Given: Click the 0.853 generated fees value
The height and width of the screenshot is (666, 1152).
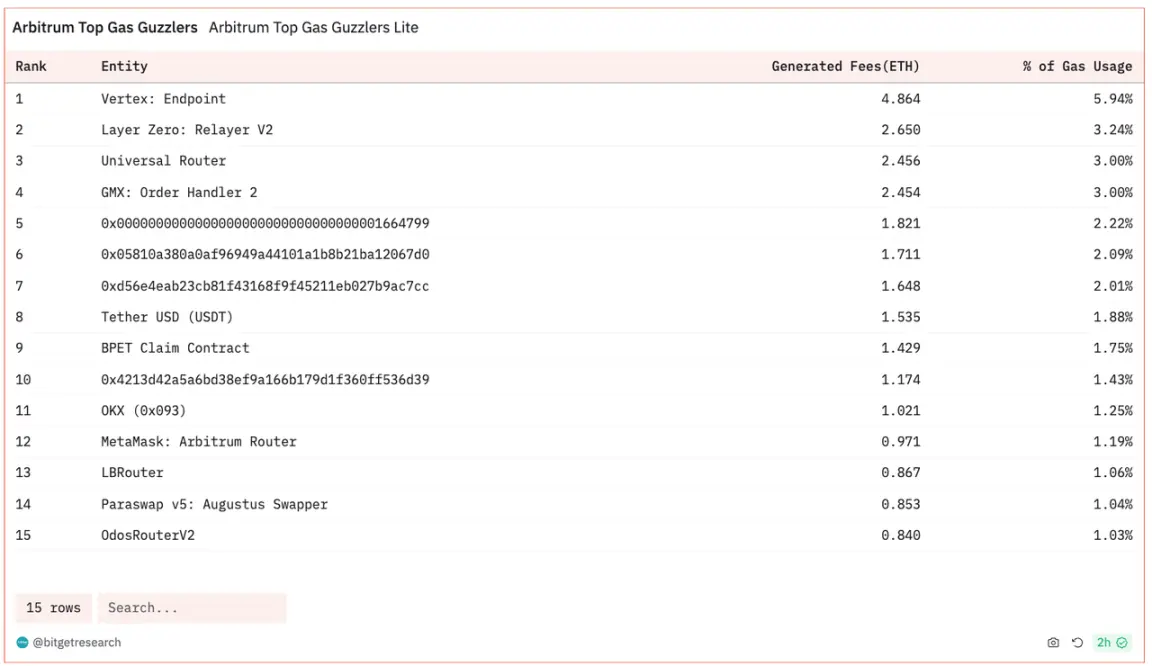Looking at the screenshot, I should 901,504.
